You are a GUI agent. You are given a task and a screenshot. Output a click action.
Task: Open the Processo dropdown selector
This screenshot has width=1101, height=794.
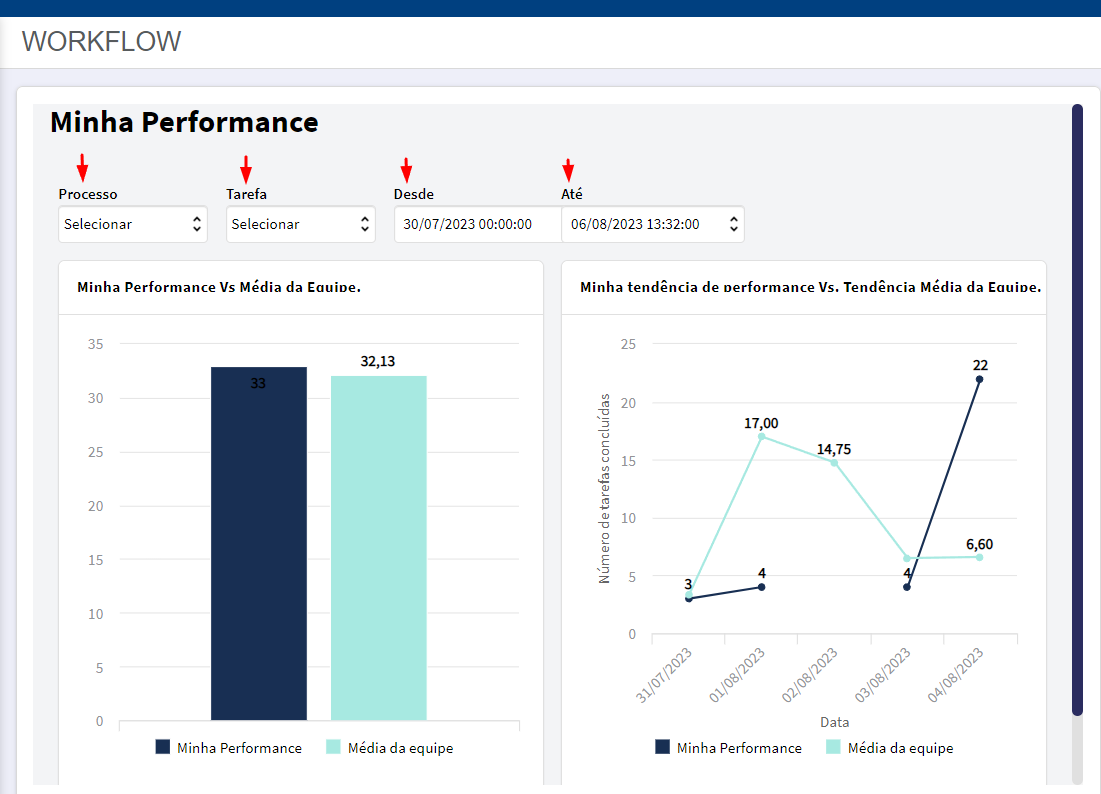click(133, 224)
